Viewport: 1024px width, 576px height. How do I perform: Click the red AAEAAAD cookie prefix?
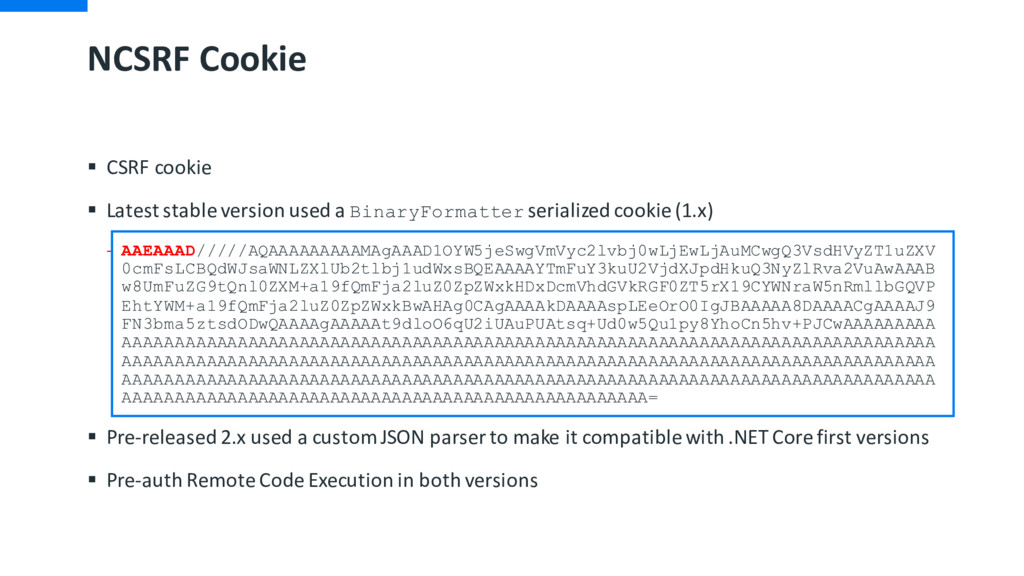(158, 251)
